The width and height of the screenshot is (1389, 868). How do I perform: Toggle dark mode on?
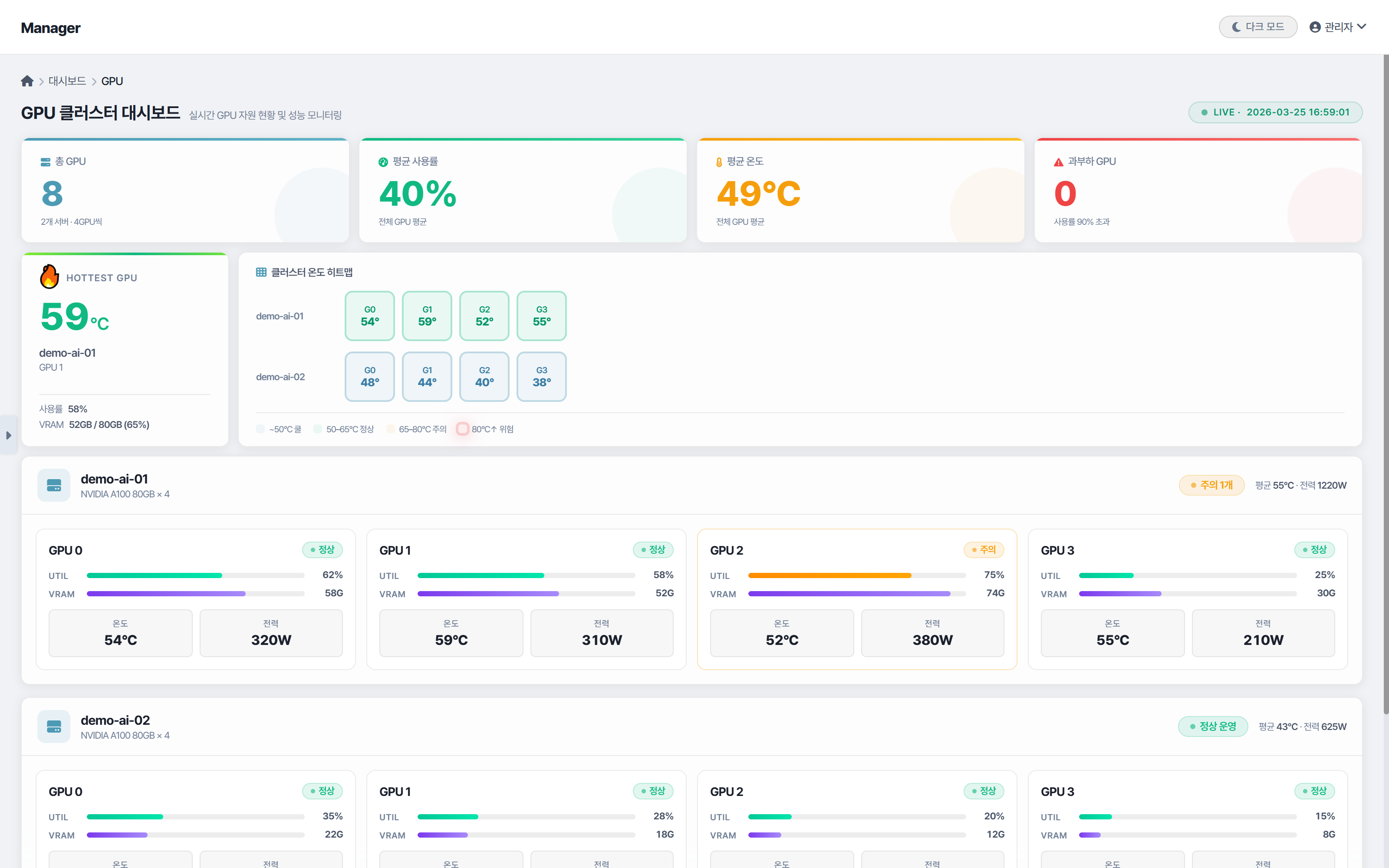click(1257, 27)
